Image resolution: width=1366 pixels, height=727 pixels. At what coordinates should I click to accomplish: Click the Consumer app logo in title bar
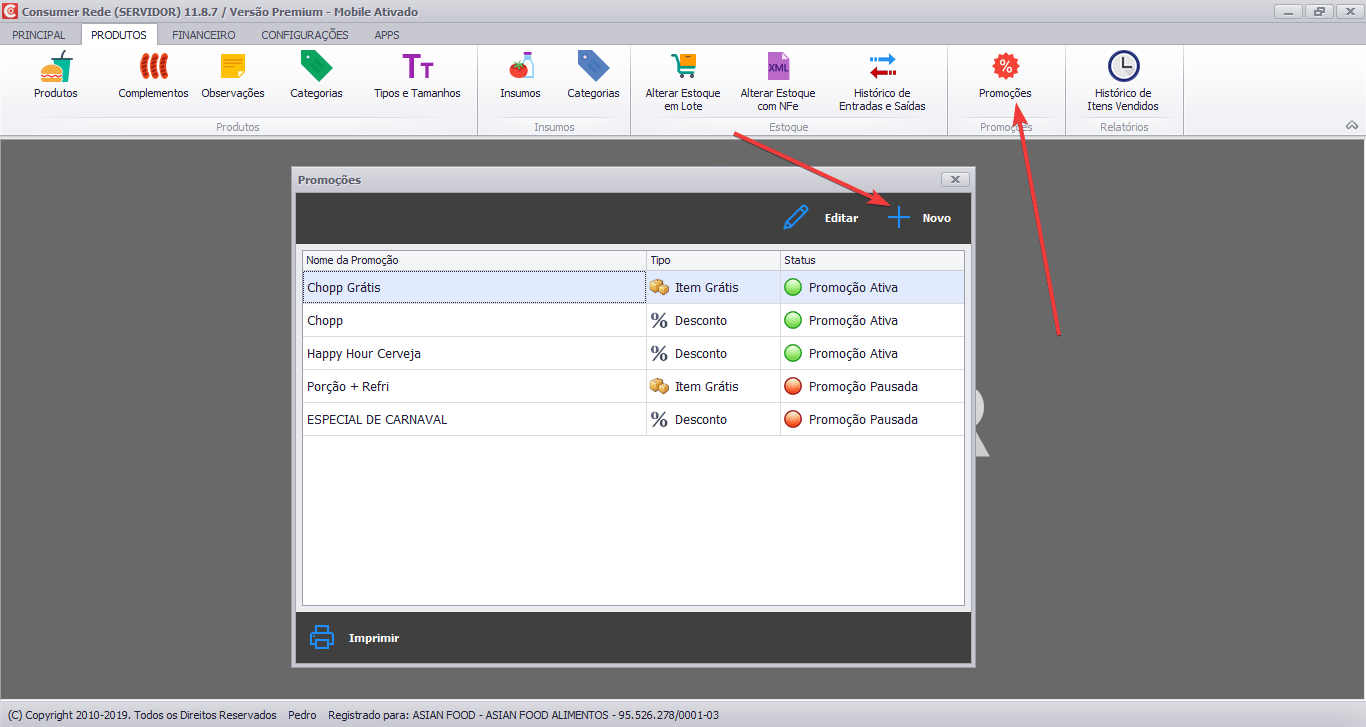point(10,11)
